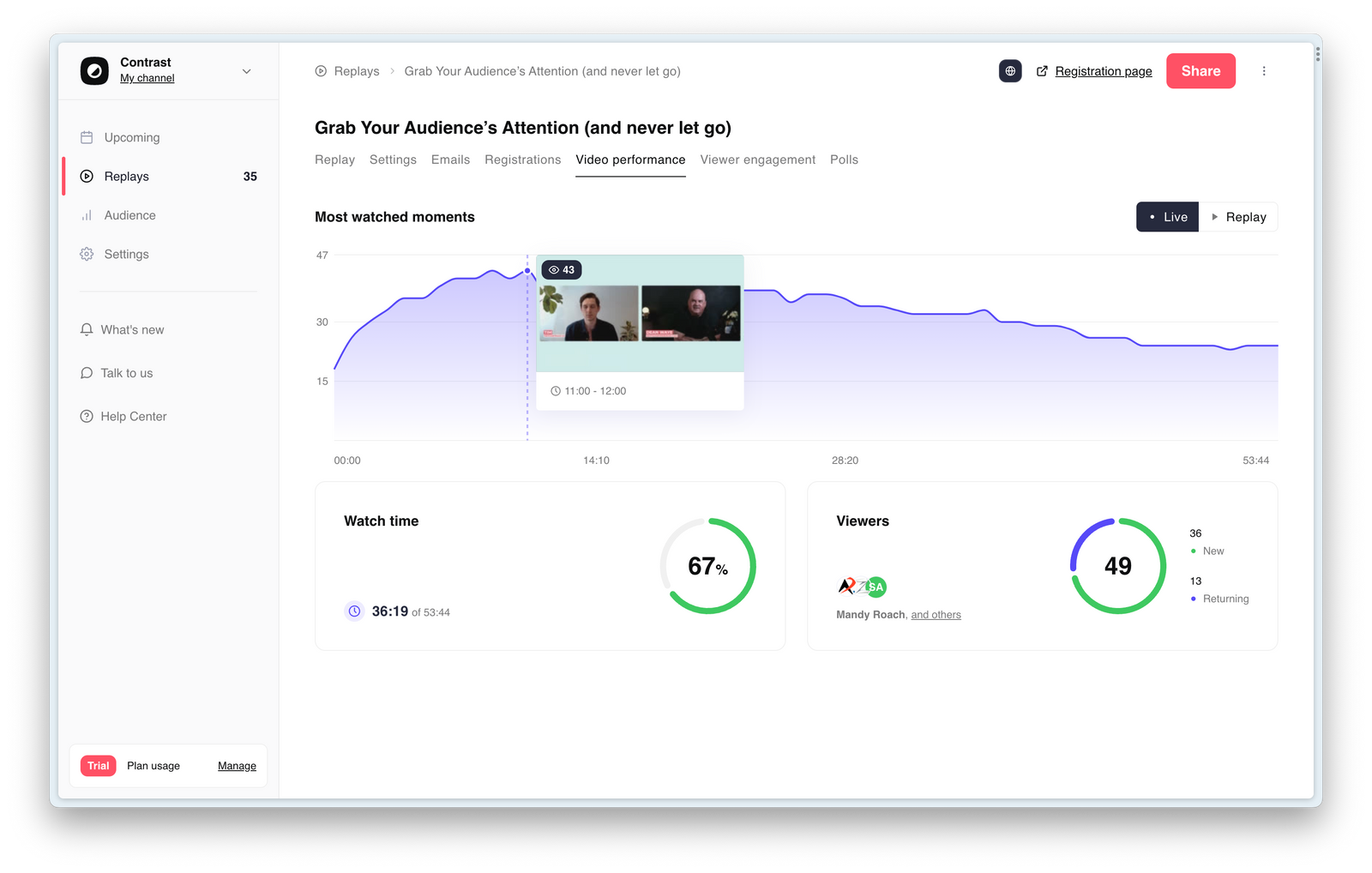
Task: Open the Registration page link
Action: click(x=1103, y=71)
